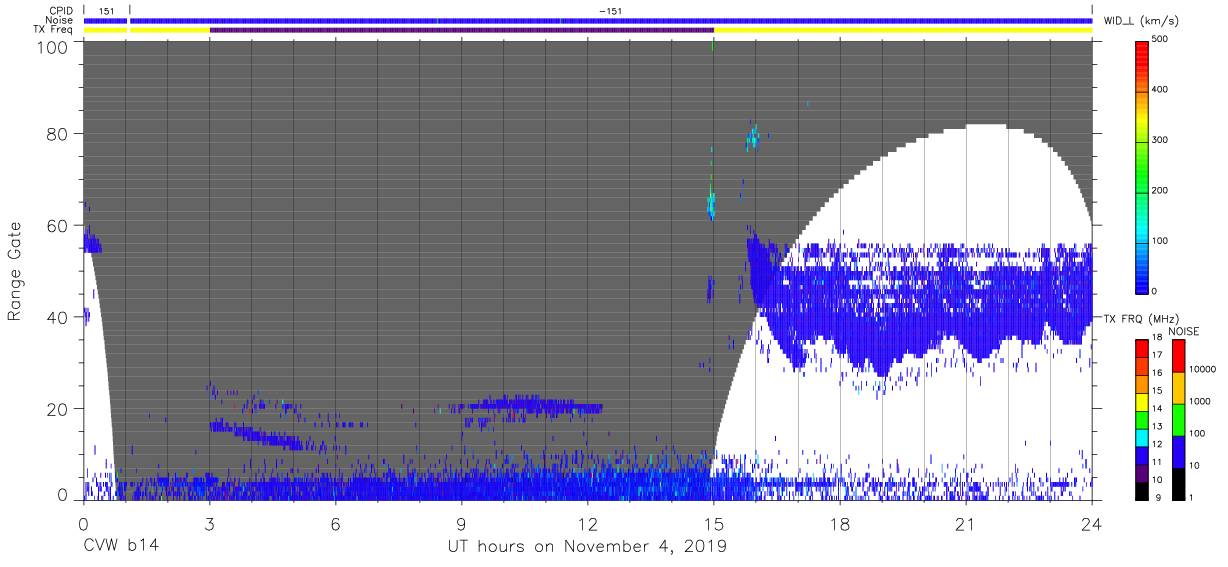Click the CPID label at top left
Screen dimensions: 1228x567
(x=60, y=10)
